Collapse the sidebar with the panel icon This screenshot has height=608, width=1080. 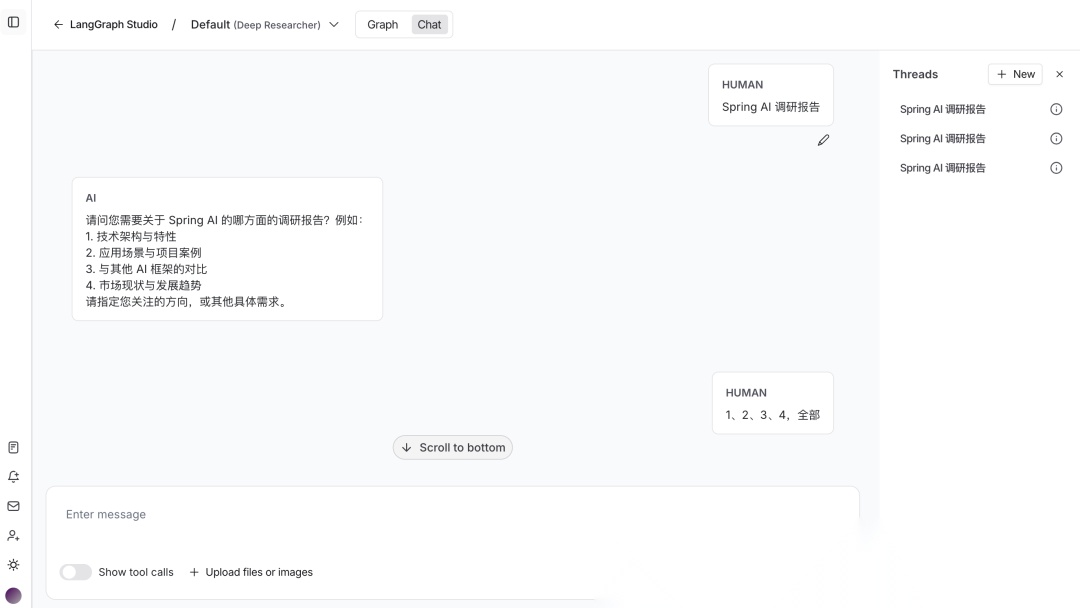[x=13, y=21]
